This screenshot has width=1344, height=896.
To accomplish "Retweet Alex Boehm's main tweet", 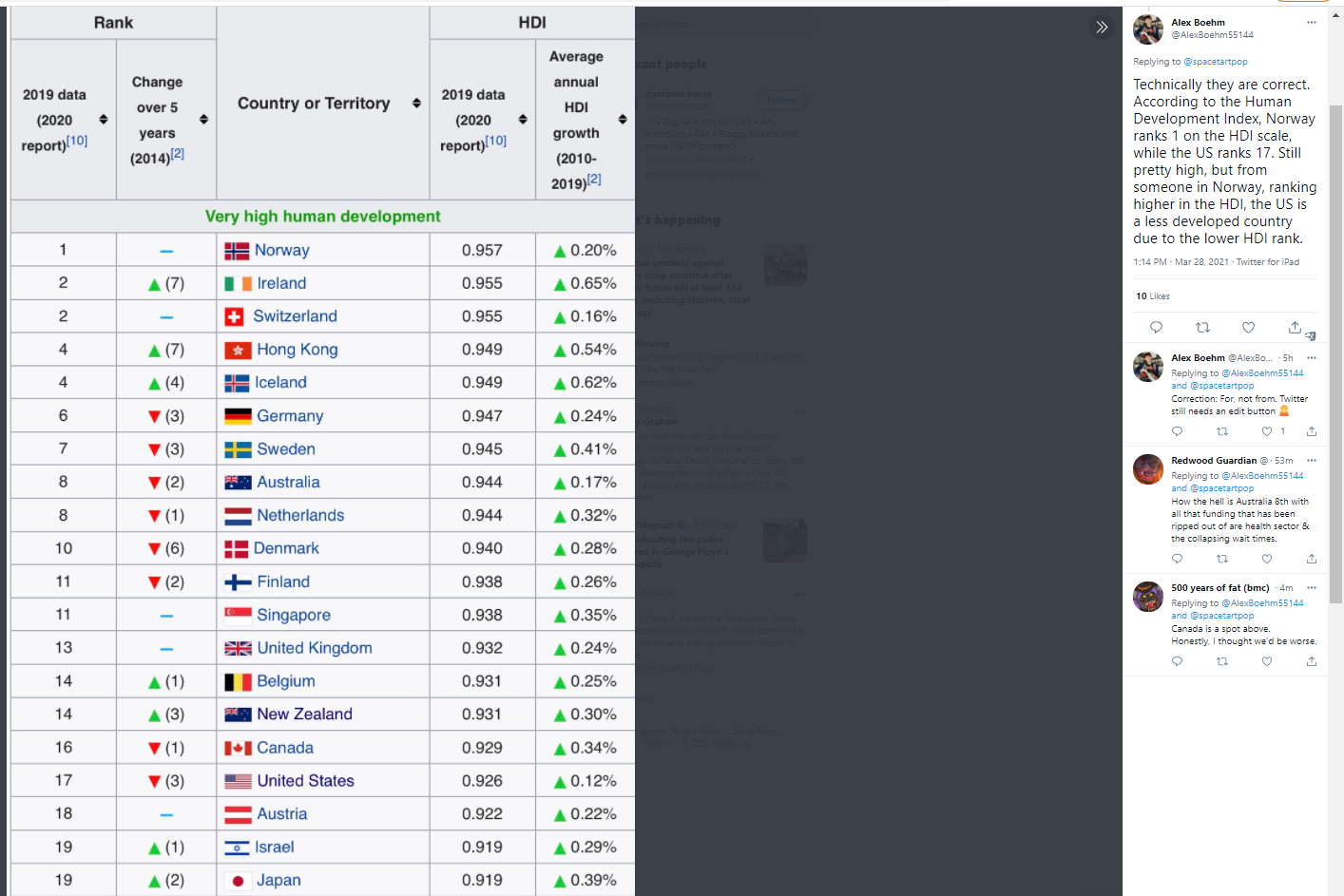I will point(1202,327).
